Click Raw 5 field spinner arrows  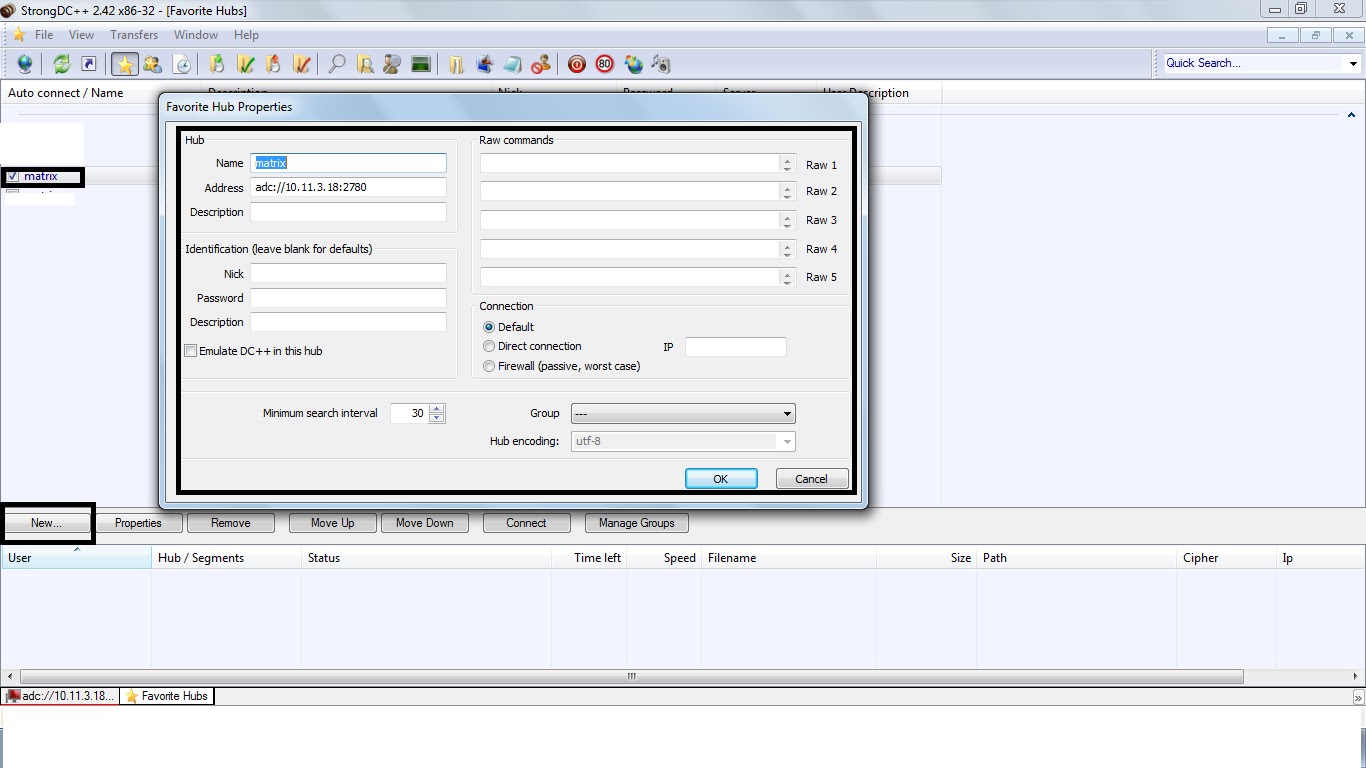tap(787, 277)
